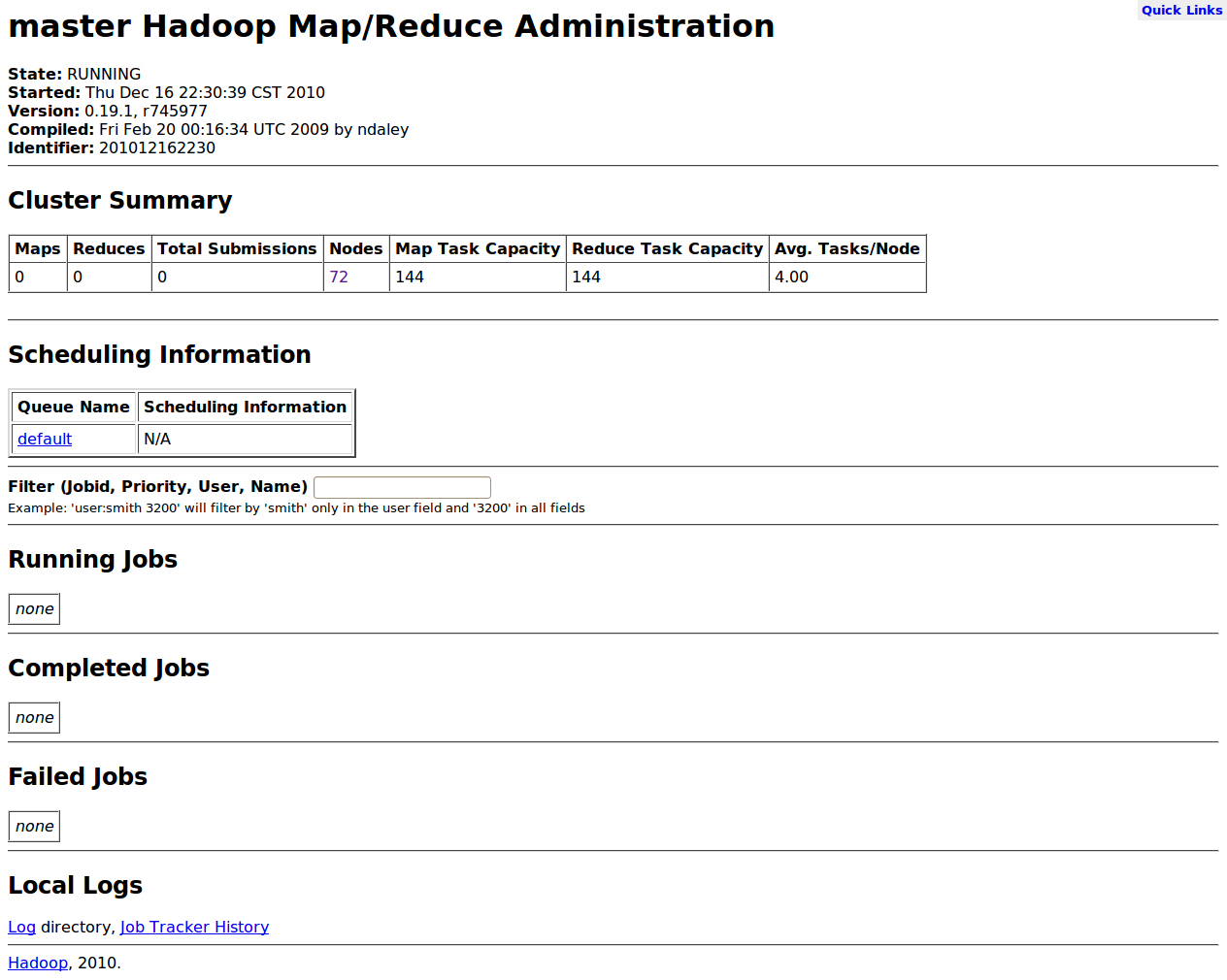Select 'none' under Completed Jobs
This screenshot has width=1227, height=980.
pyautogui.click(x=35, y=718)
